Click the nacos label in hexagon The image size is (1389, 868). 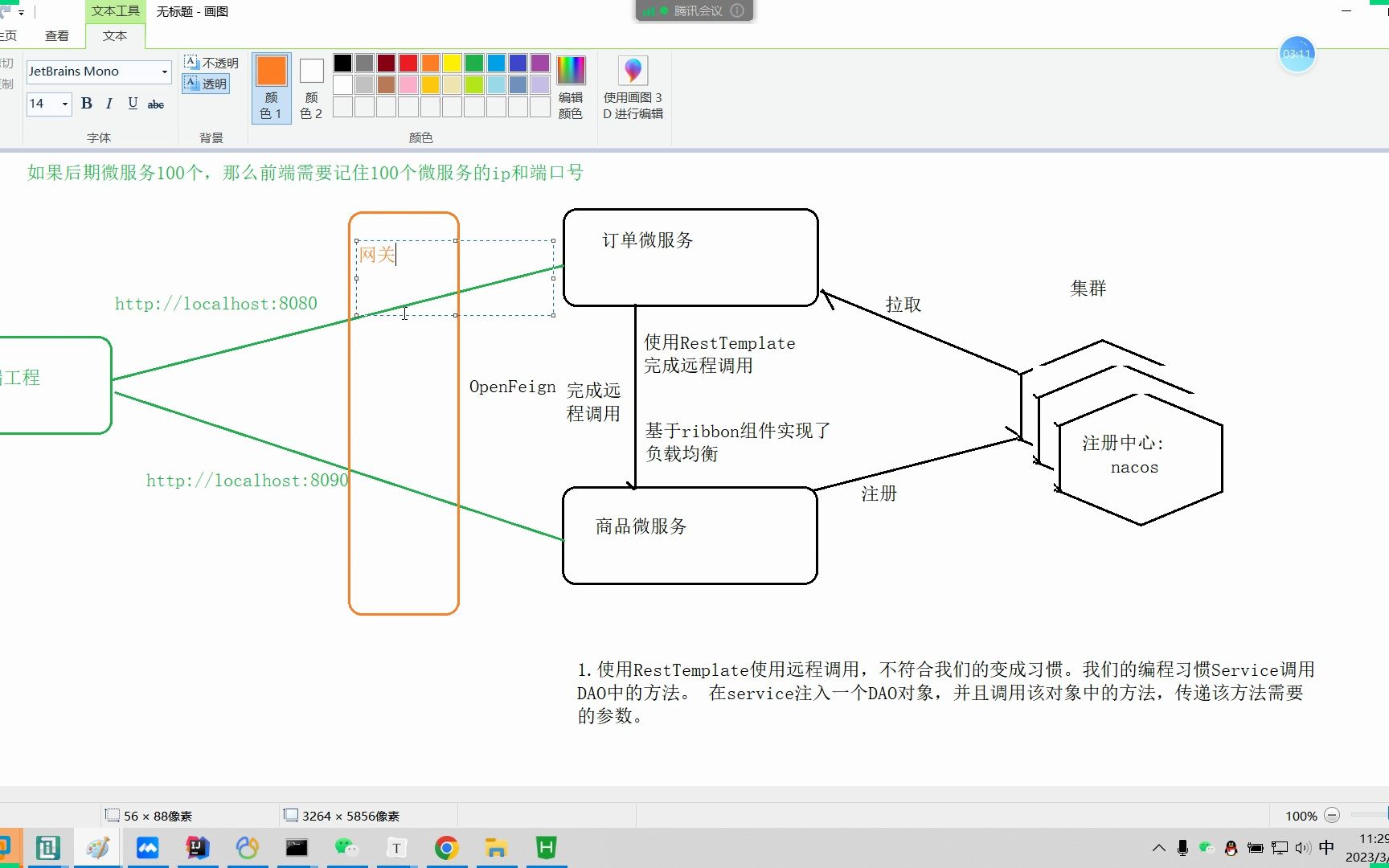(x=1135, y=468)
